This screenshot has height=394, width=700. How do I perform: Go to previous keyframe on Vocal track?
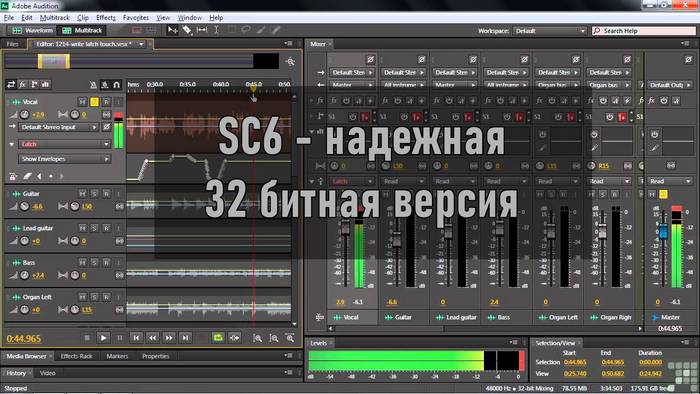40,177
